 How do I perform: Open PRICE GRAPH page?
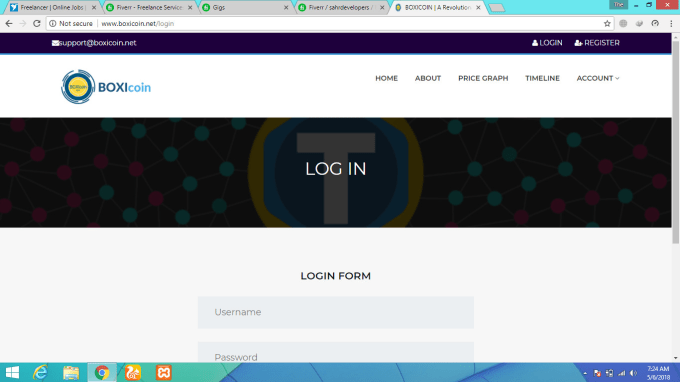tap(483, 78)
